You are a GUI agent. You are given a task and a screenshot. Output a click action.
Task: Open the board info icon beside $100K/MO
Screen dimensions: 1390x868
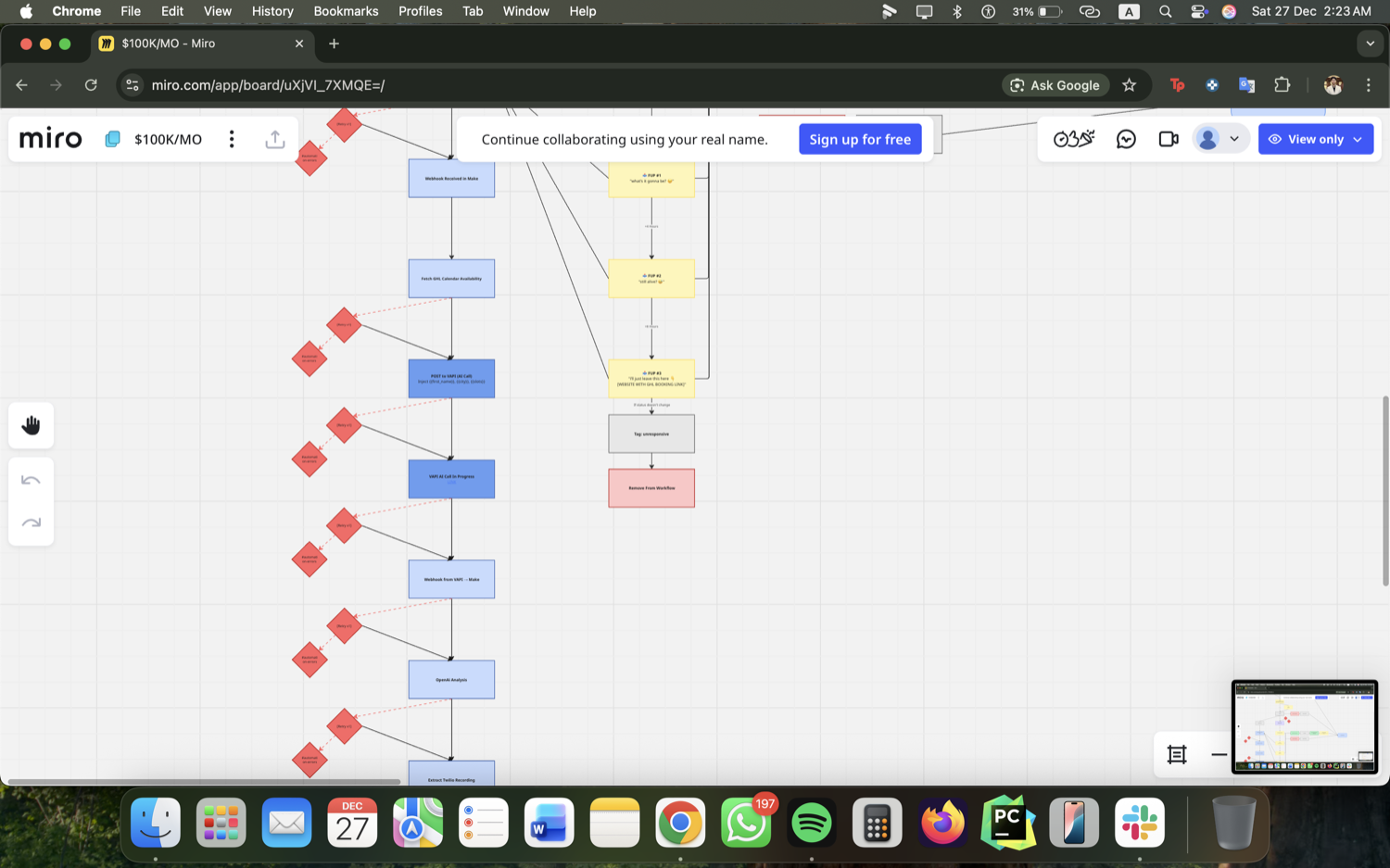pos(112,139)
